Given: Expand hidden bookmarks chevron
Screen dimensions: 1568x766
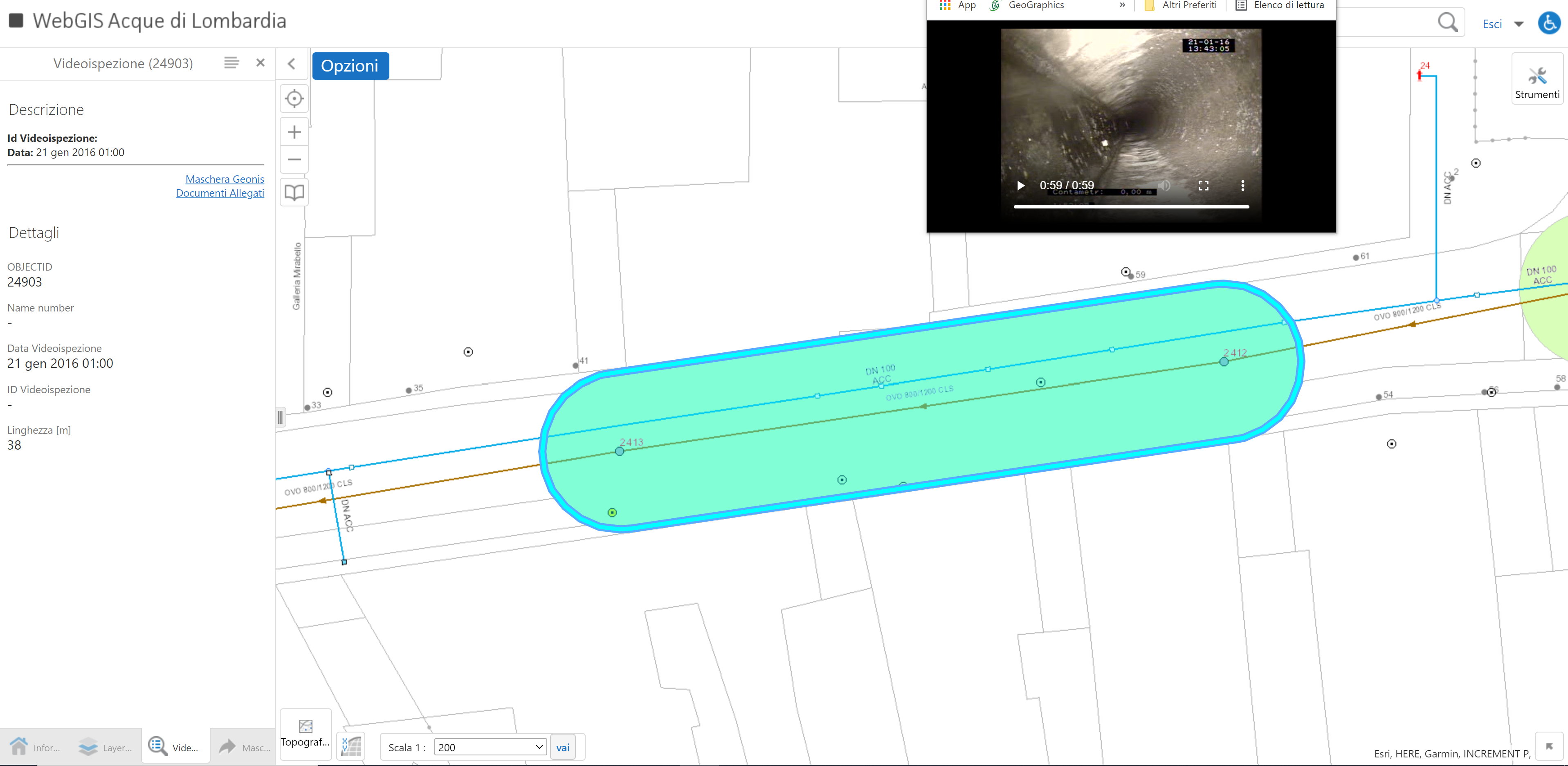Looking at the screenshot, I should [x=1123, y=5].
